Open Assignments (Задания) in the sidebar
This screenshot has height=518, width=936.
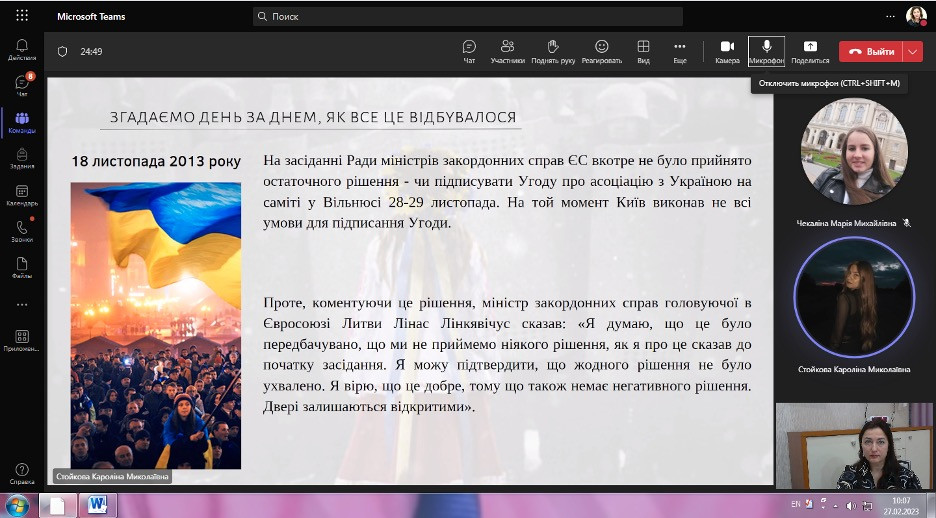coord(22,159)
